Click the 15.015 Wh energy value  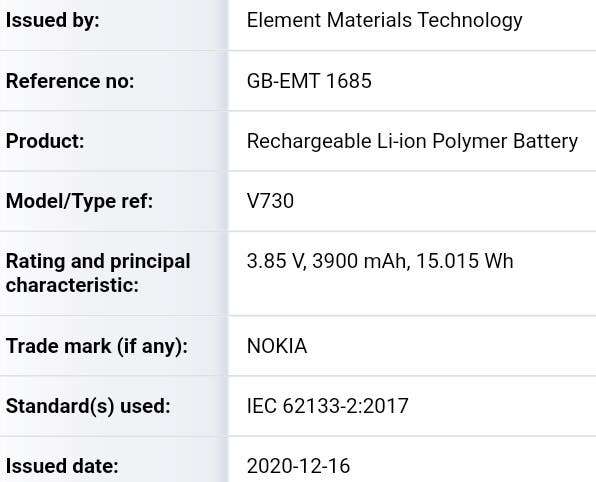coord(465,262)
